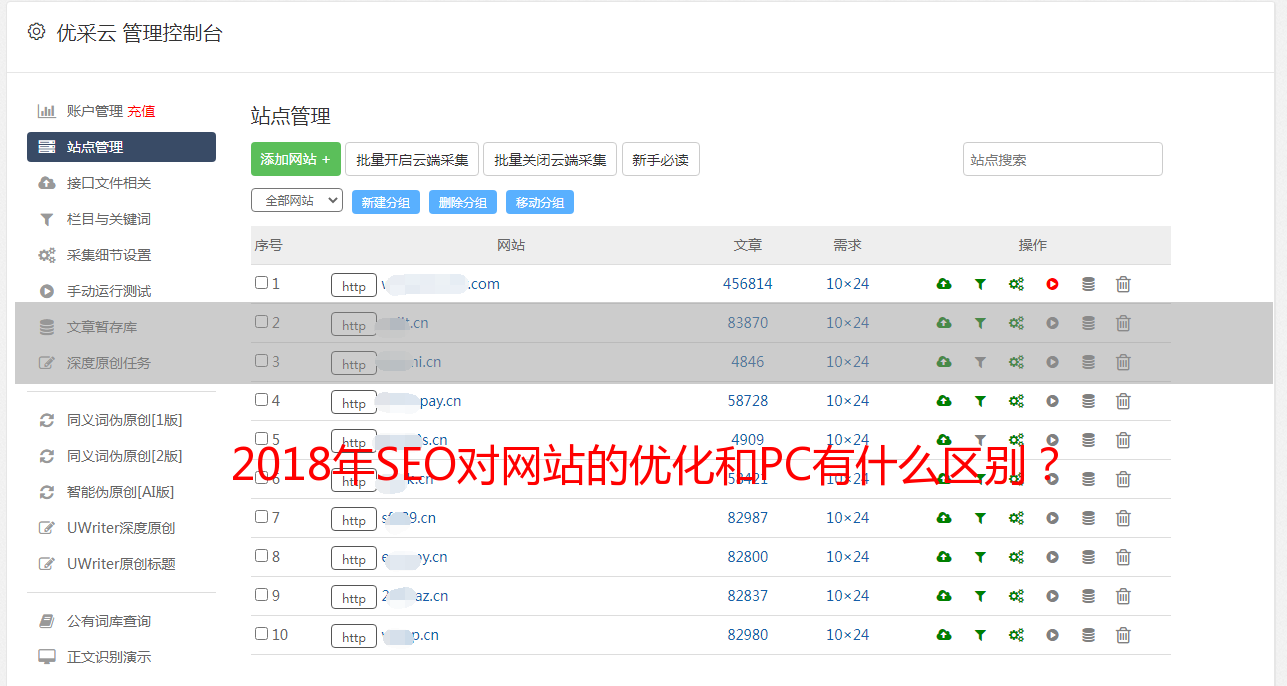Click red play icon in row 1
Image resolution: width=1287 pixels, height=686 pixels.
coord(1052,284)
